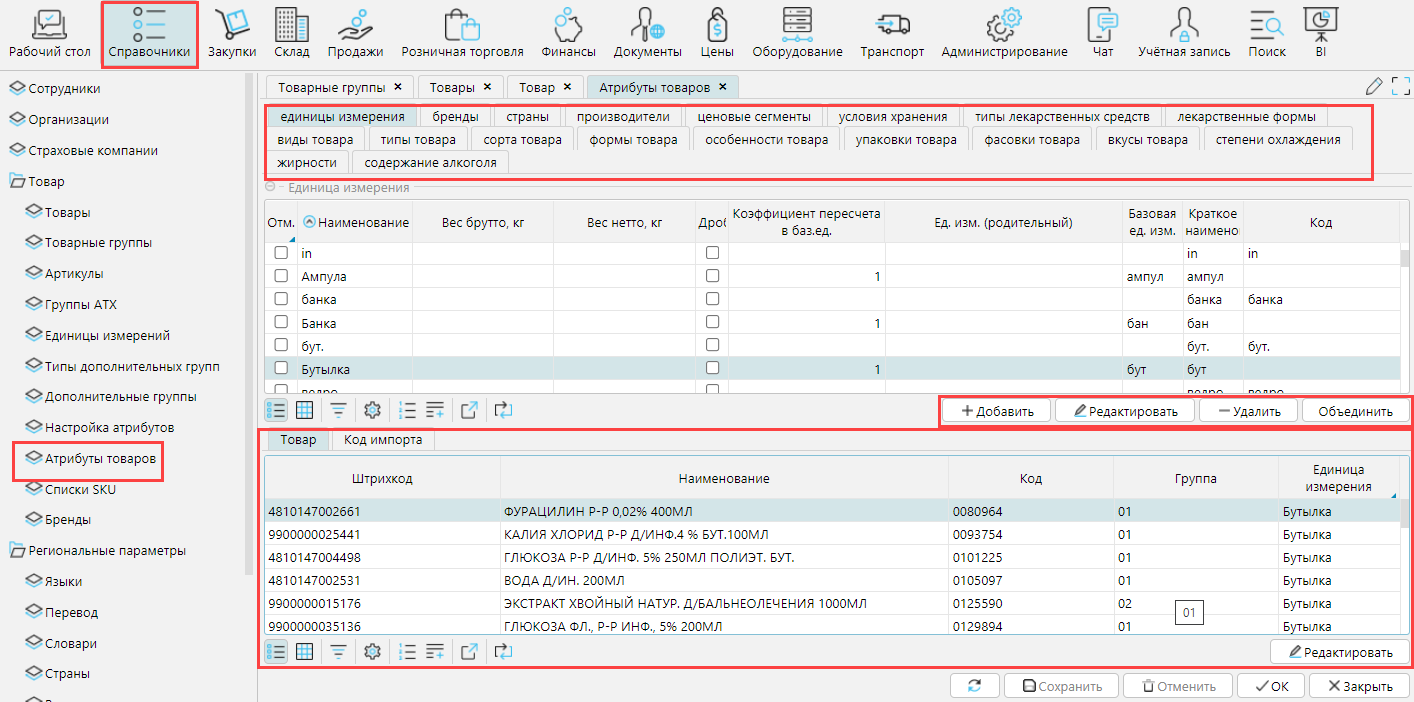Image resolution: width=1414 pixels, height=702 pixels.
Task: Collapse the Единица измерения section
Action: [x=270, y=188]
